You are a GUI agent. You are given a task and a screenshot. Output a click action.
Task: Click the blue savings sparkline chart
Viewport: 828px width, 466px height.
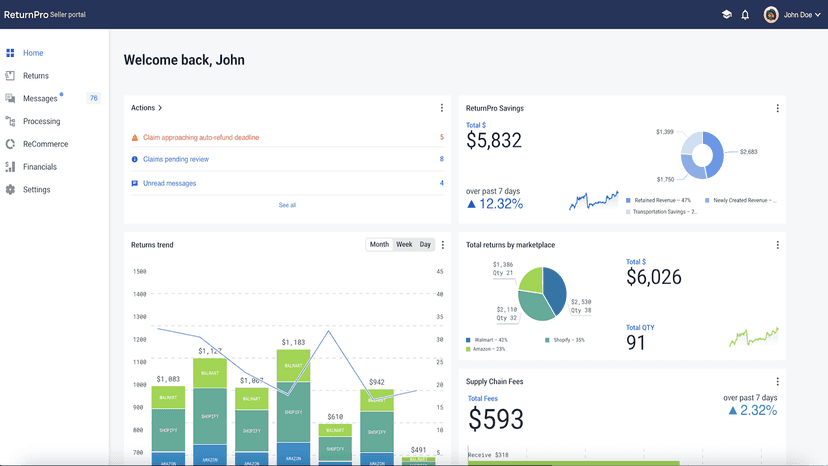click(x=594, y=200)
